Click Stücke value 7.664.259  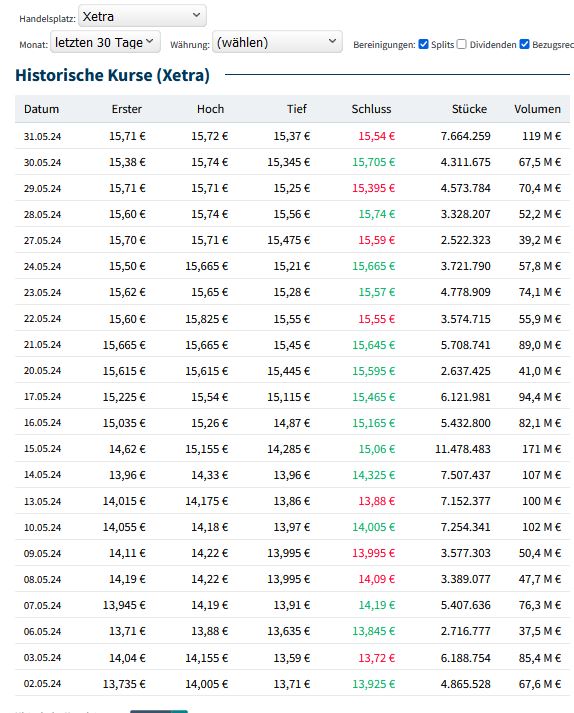(465, 136)
